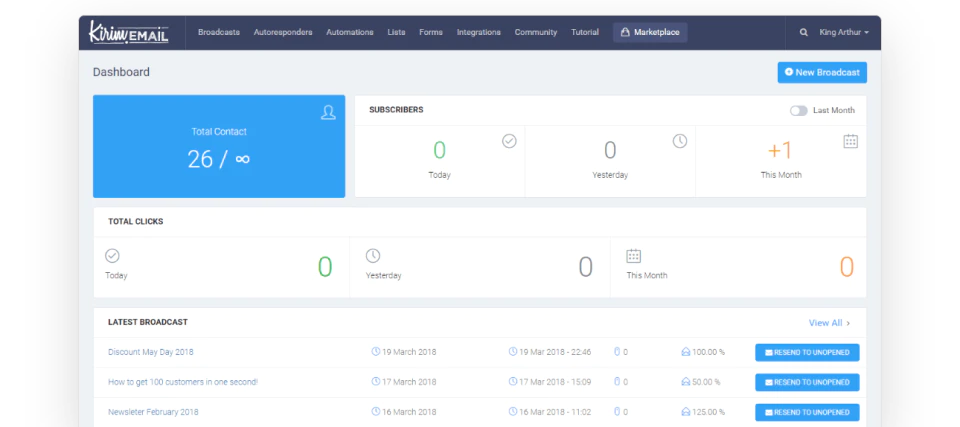Click clock icon beside 16 March 2018
The image size is (960, 427).
coord(376,412)
